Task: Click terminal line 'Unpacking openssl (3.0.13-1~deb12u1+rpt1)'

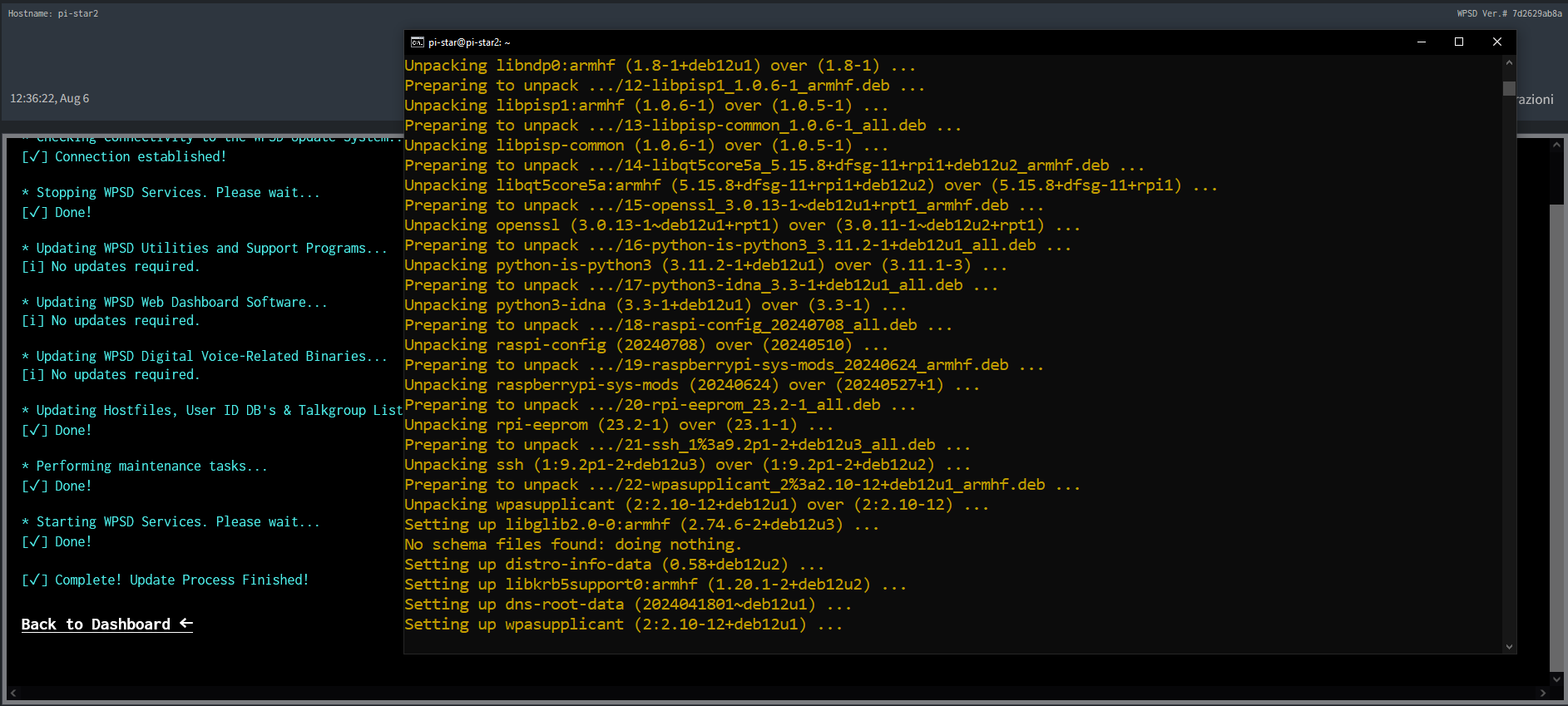Action: 743,225
